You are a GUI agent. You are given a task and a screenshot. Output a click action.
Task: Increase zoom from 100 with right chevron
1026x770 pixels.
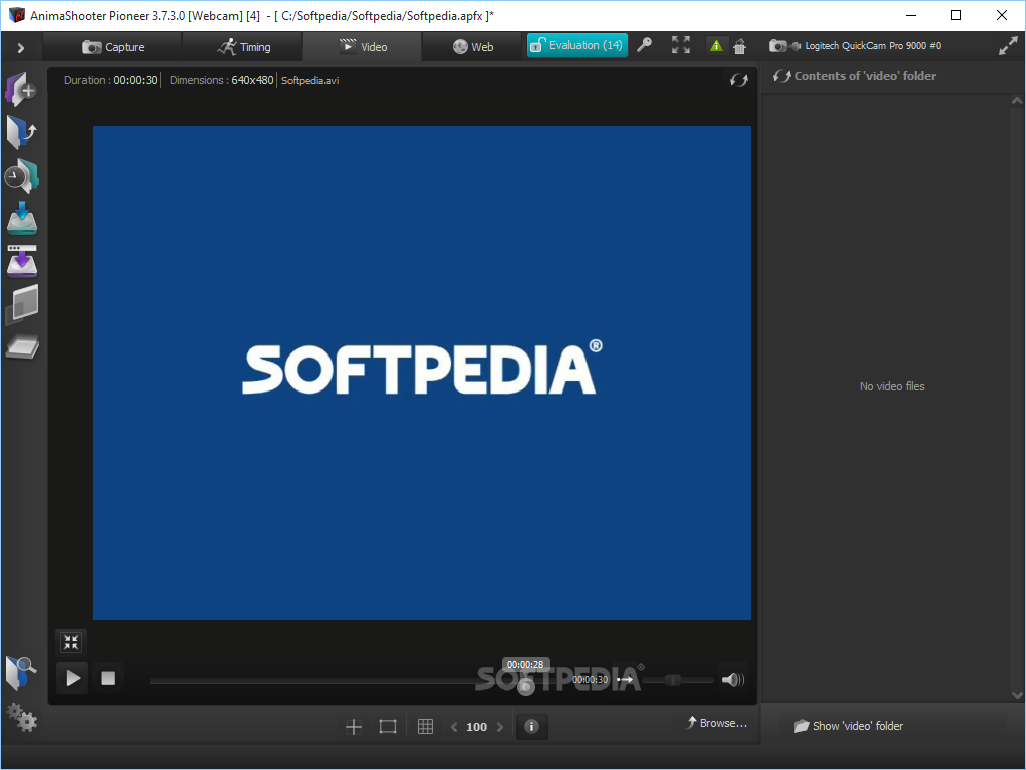point(500,727)
